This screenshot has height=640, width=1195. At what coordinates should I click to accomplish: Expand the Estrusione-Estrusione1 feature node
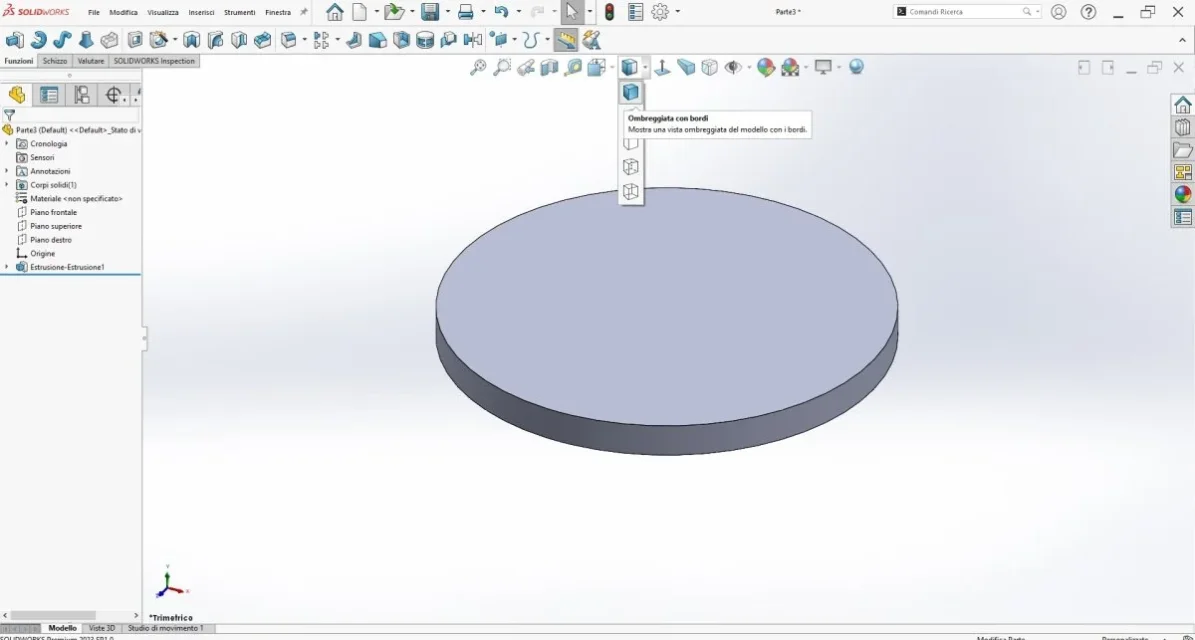(x=7, y=267)
